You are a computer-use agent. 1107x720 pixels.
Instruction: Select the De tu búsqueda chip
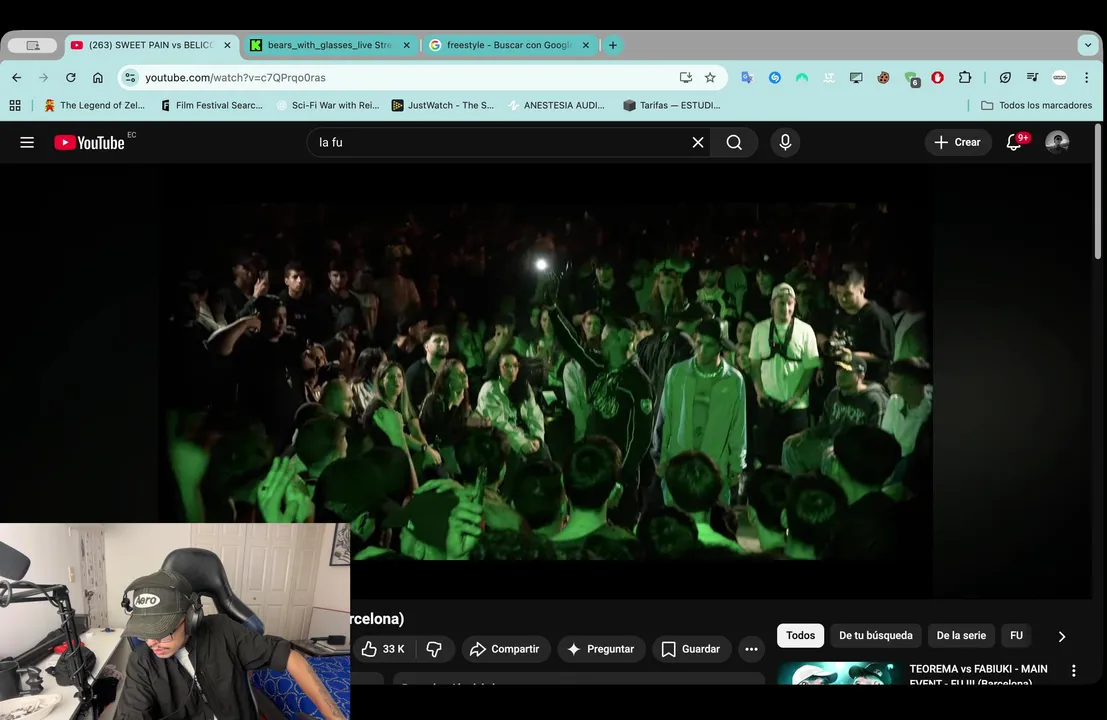click(875, 635)
